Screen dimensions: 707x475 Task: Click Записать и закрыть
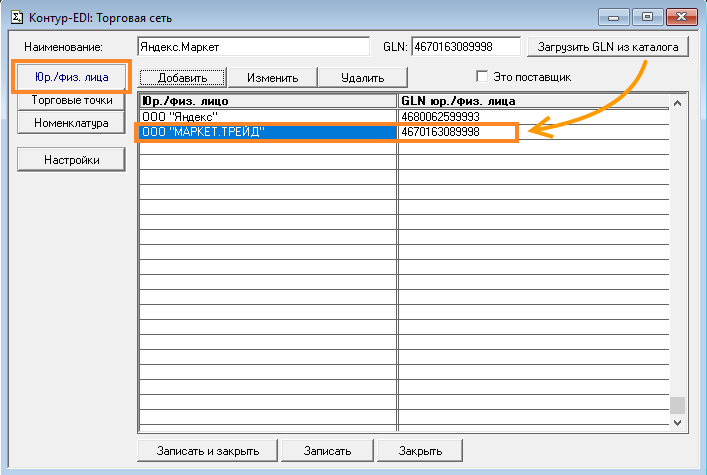(207, 451)
